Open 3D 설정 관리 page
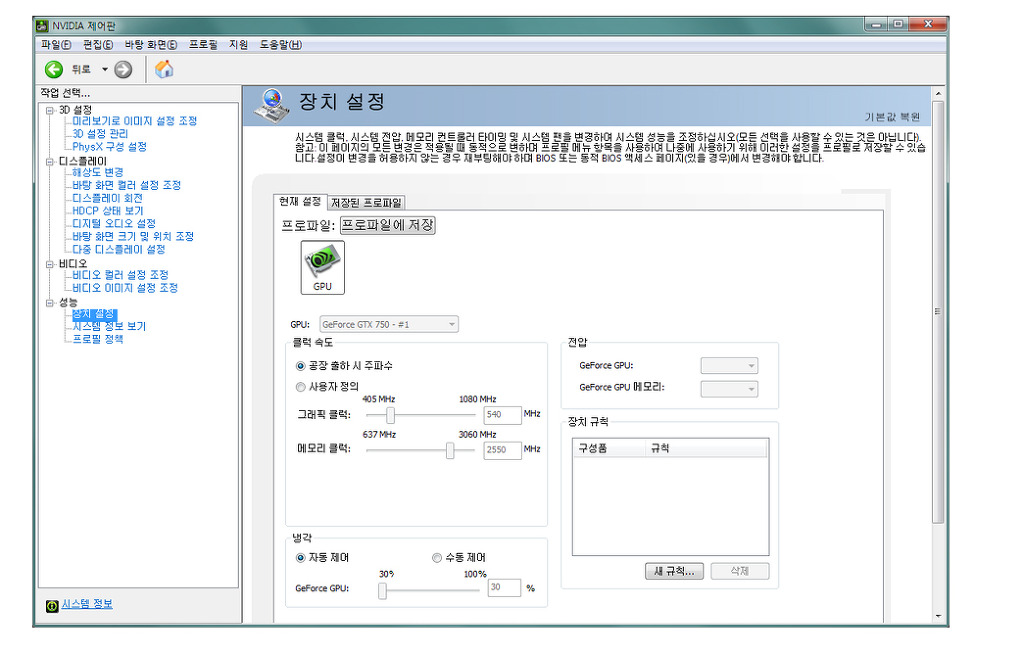This screenshot has height=655, width=1024. tap(100, 134)
